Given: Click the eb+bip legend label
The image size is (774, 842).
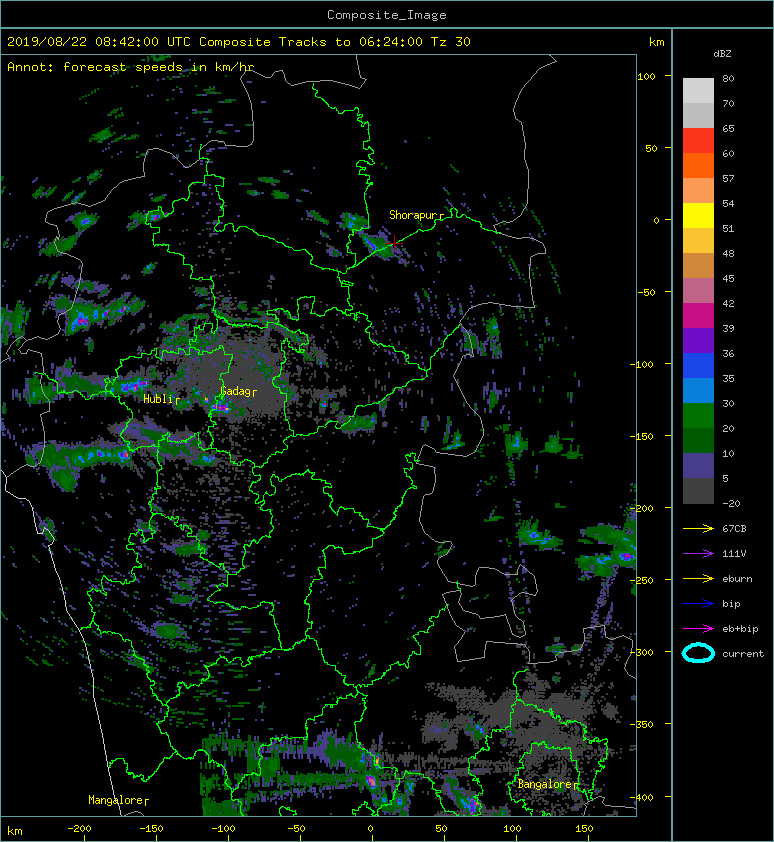Looking at the screenshot, I should click(740, 629).
